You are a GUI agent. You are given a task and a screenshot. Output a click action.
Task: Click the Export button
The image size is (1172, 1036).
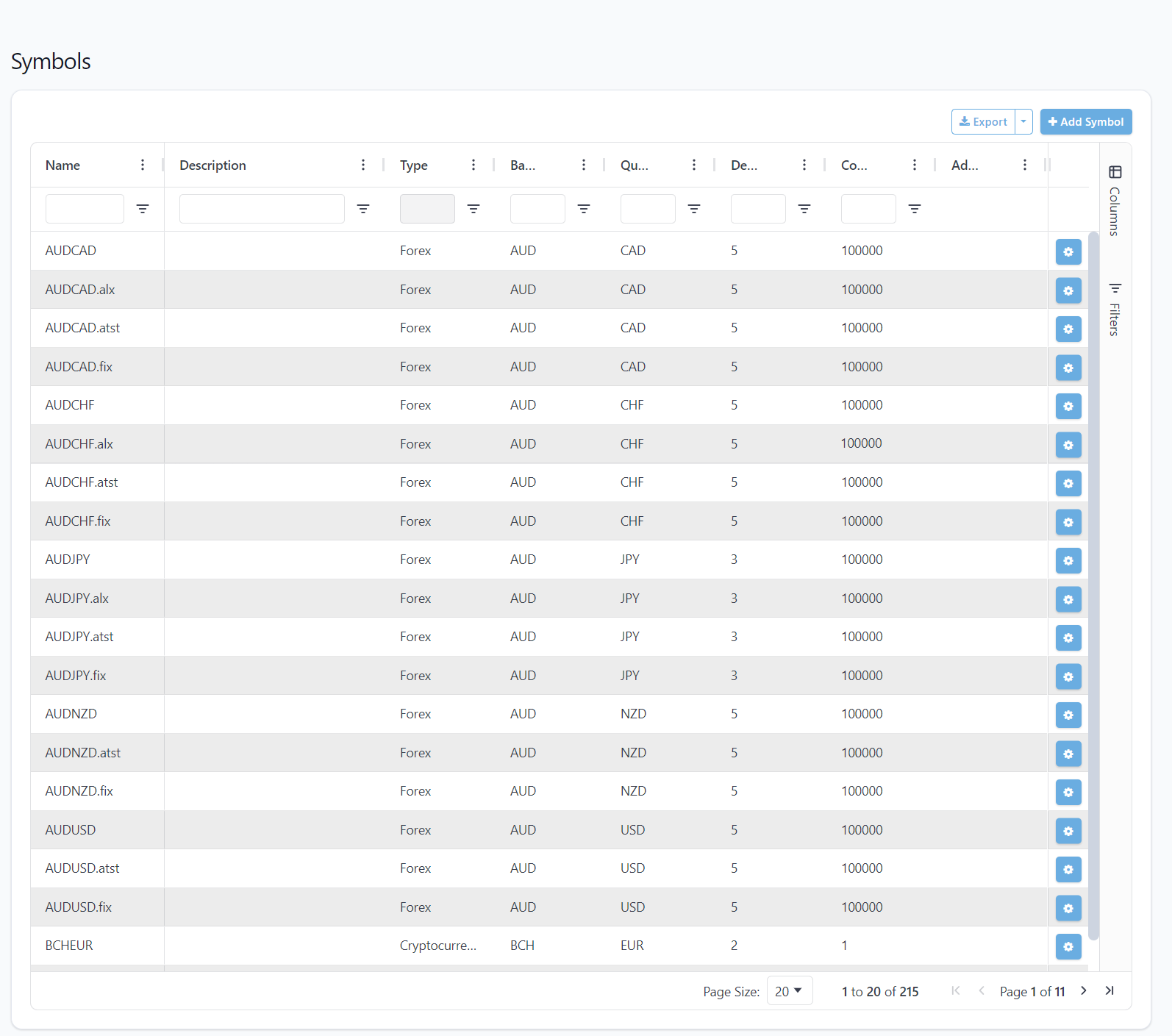click(x=983, y=122)
